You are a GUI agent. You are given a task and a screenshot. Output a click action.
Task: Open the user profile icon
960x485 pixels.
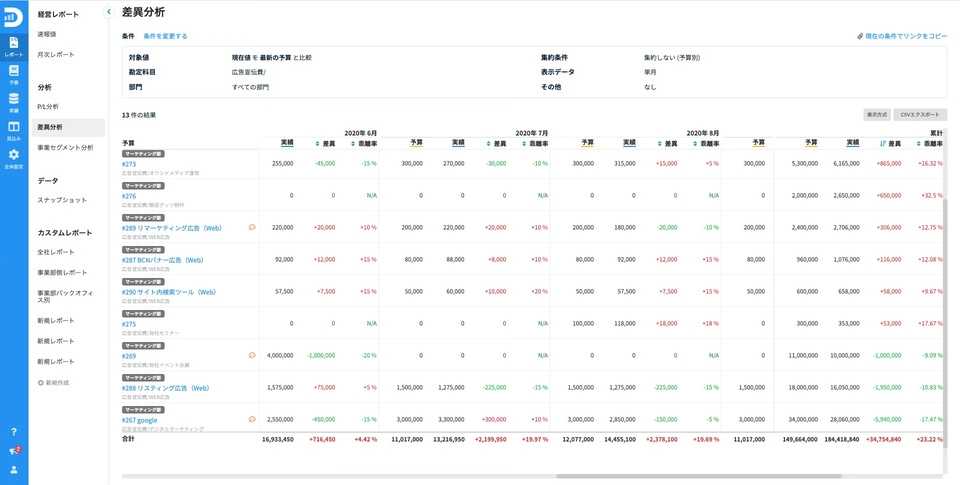click(x=14, y=469)
